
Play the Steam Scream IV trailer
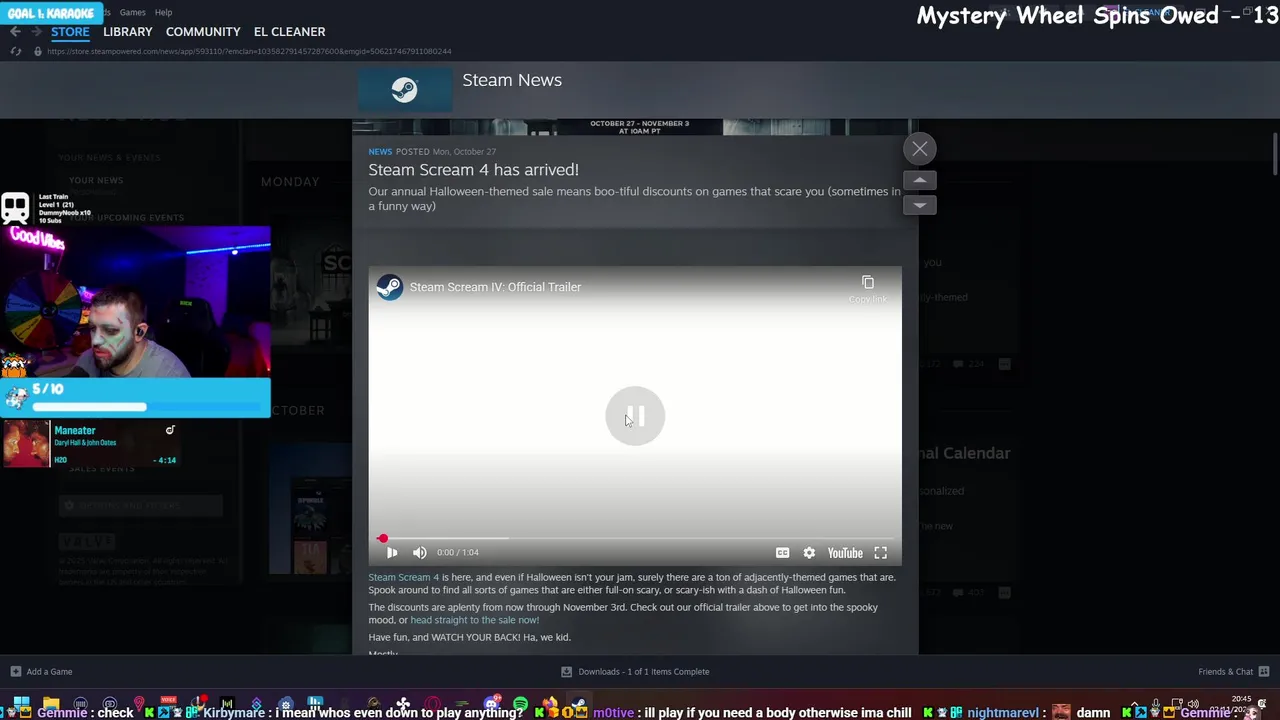pos(392,553)
